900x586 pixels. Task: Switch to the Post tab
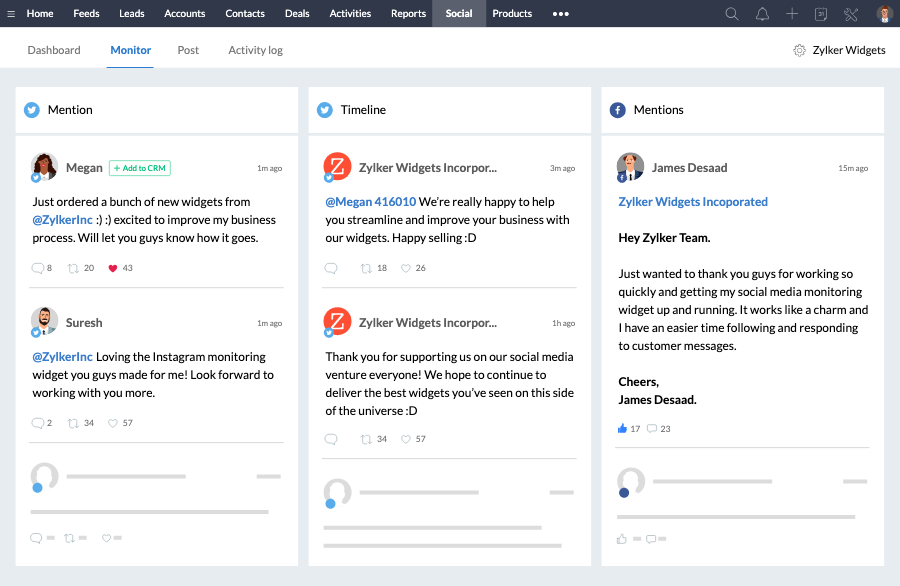188,50
